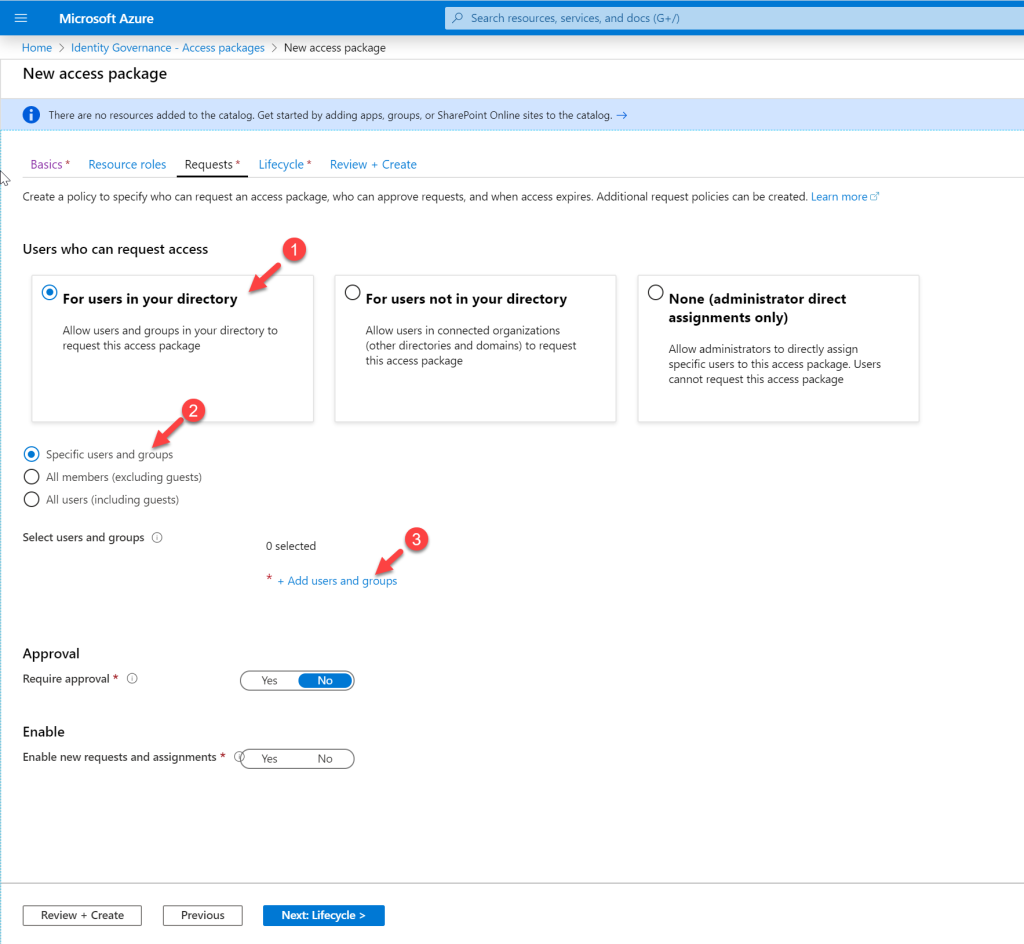Image resolution: width=1024 pixels, height=944 pixels.
Task: Open the portal hamburger menu
Action: (21, 17)
